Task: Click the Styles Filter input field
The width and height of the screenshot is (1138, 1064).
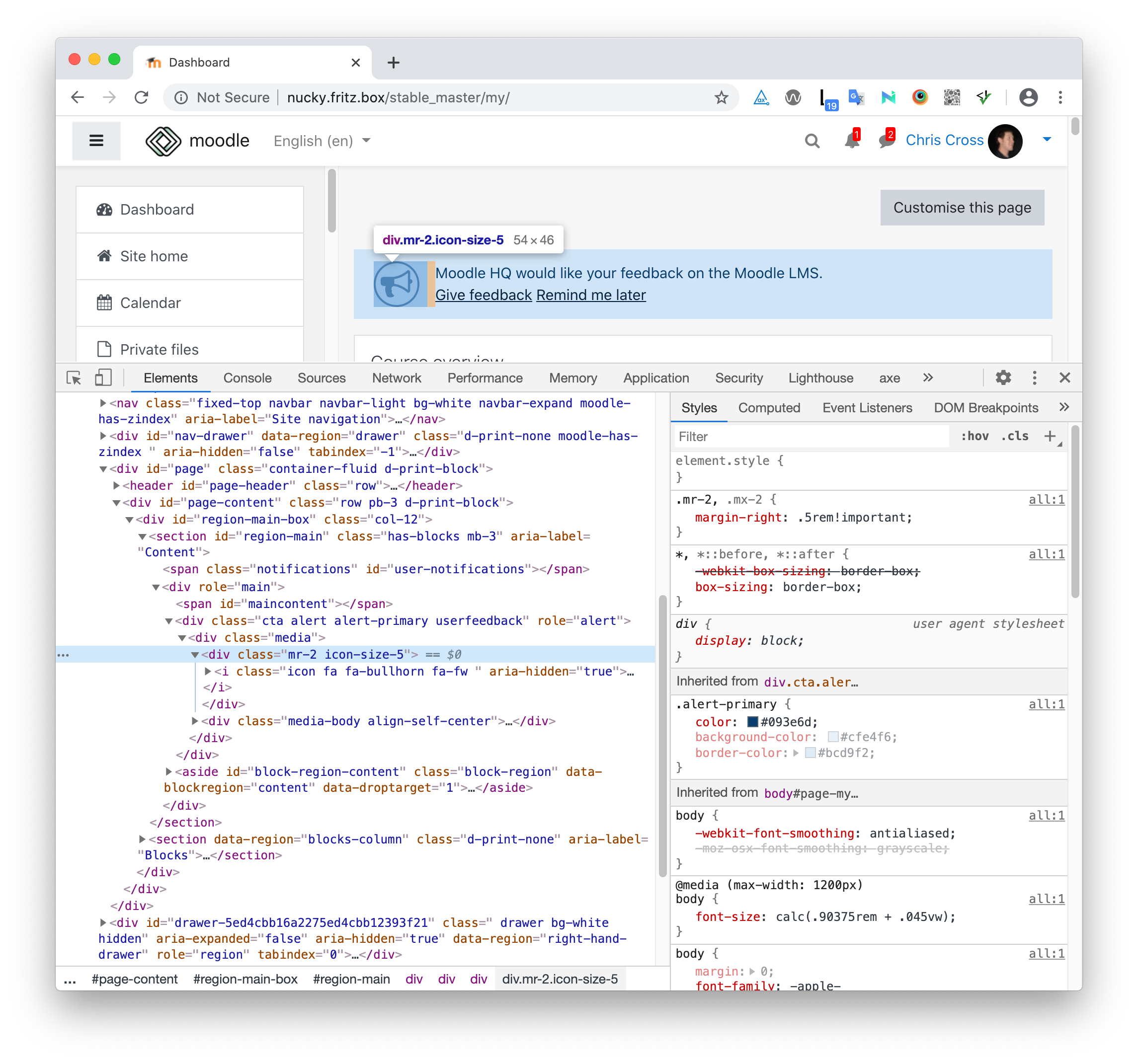Action: (x=812, y=437)
